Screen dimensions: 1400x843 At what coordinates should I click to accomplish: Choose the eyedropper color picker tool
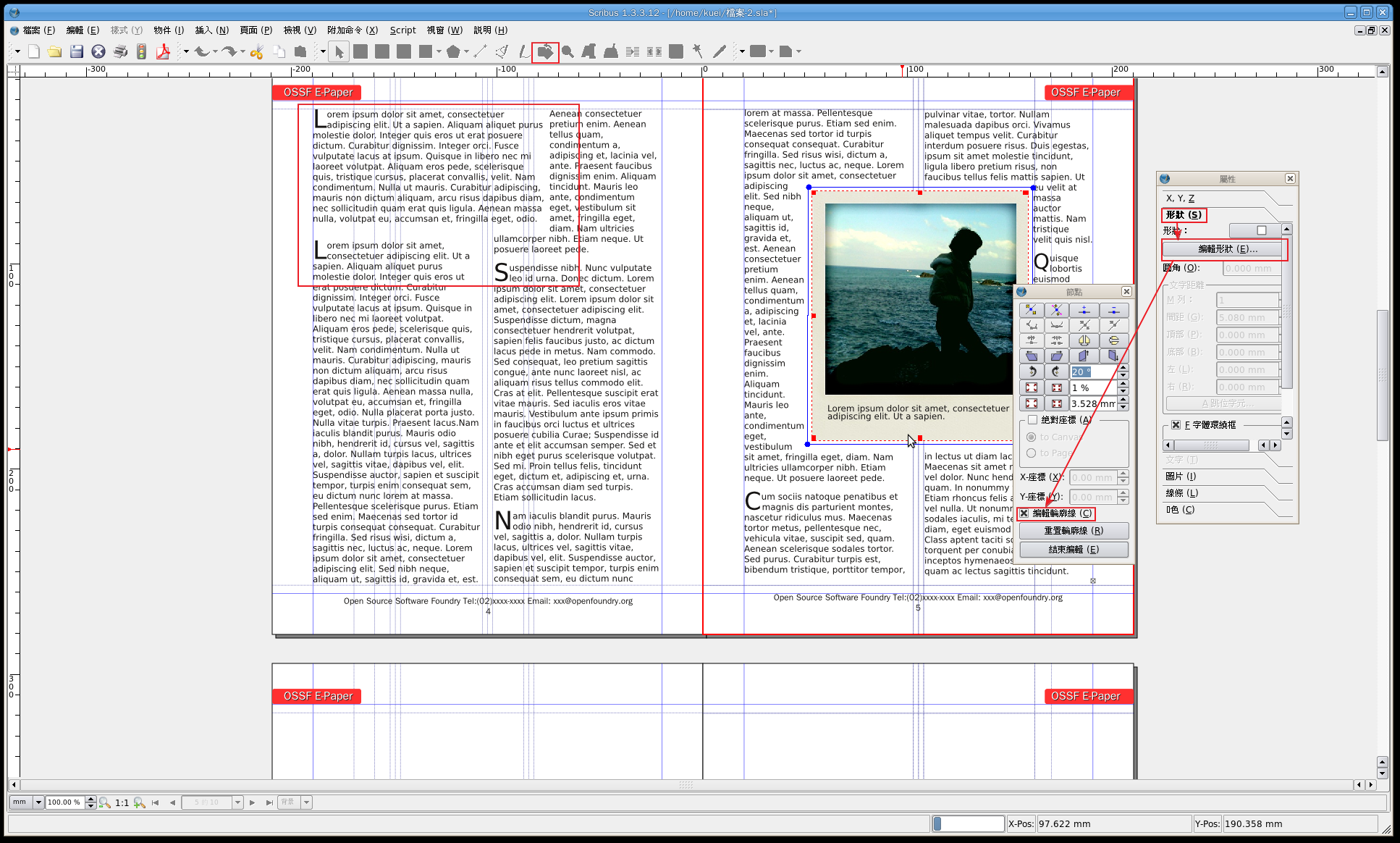point(720,51)
